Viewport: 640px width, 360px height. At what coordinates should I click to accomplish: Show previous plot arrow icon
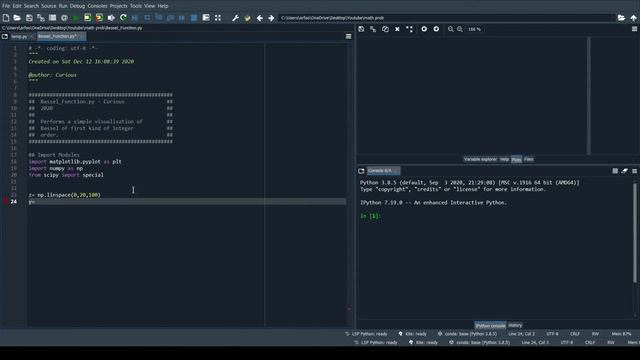(424, 29)
